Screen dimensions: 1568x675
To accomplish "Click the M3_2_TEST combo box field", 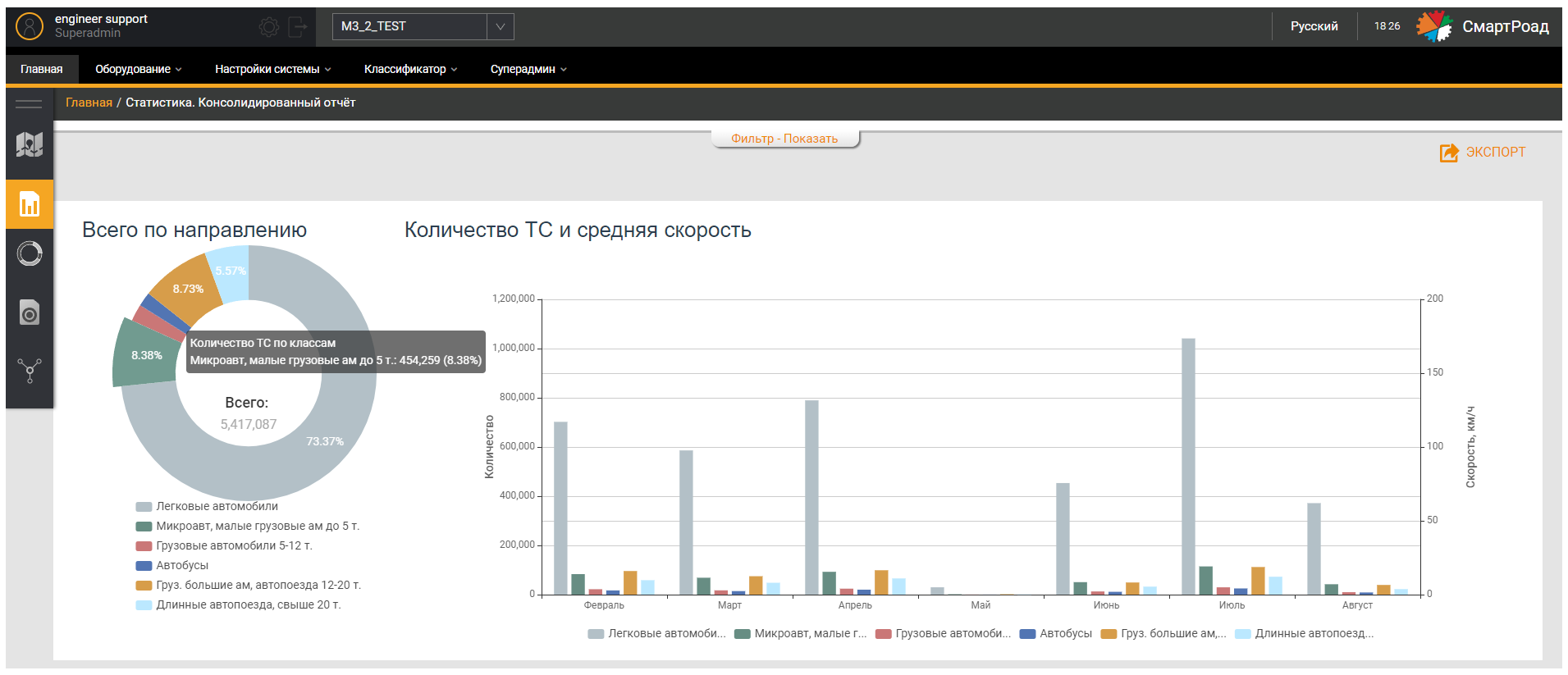I will 423,26.
